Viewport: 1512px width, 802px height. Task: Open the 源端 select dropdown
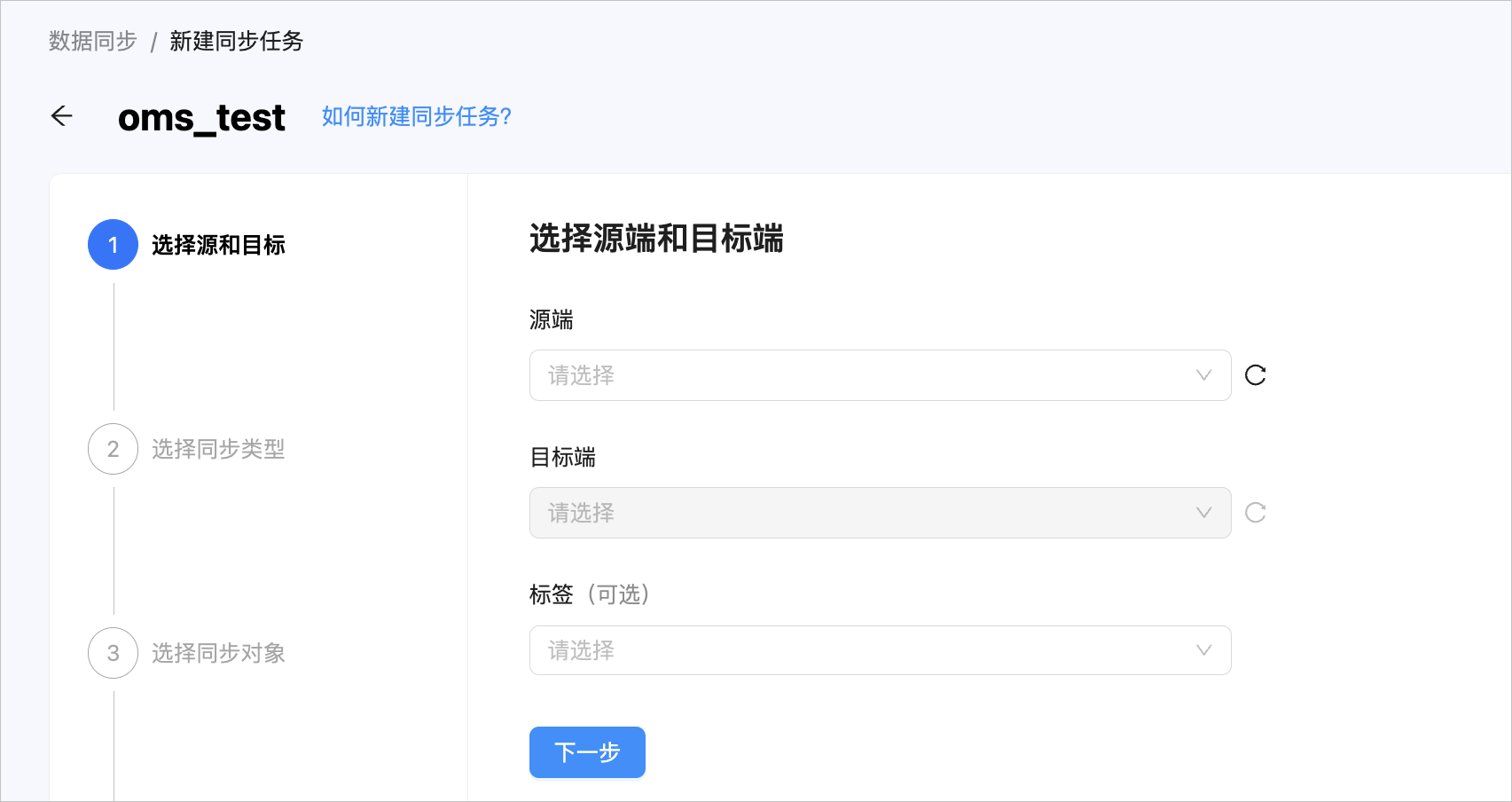coord(880,375)
